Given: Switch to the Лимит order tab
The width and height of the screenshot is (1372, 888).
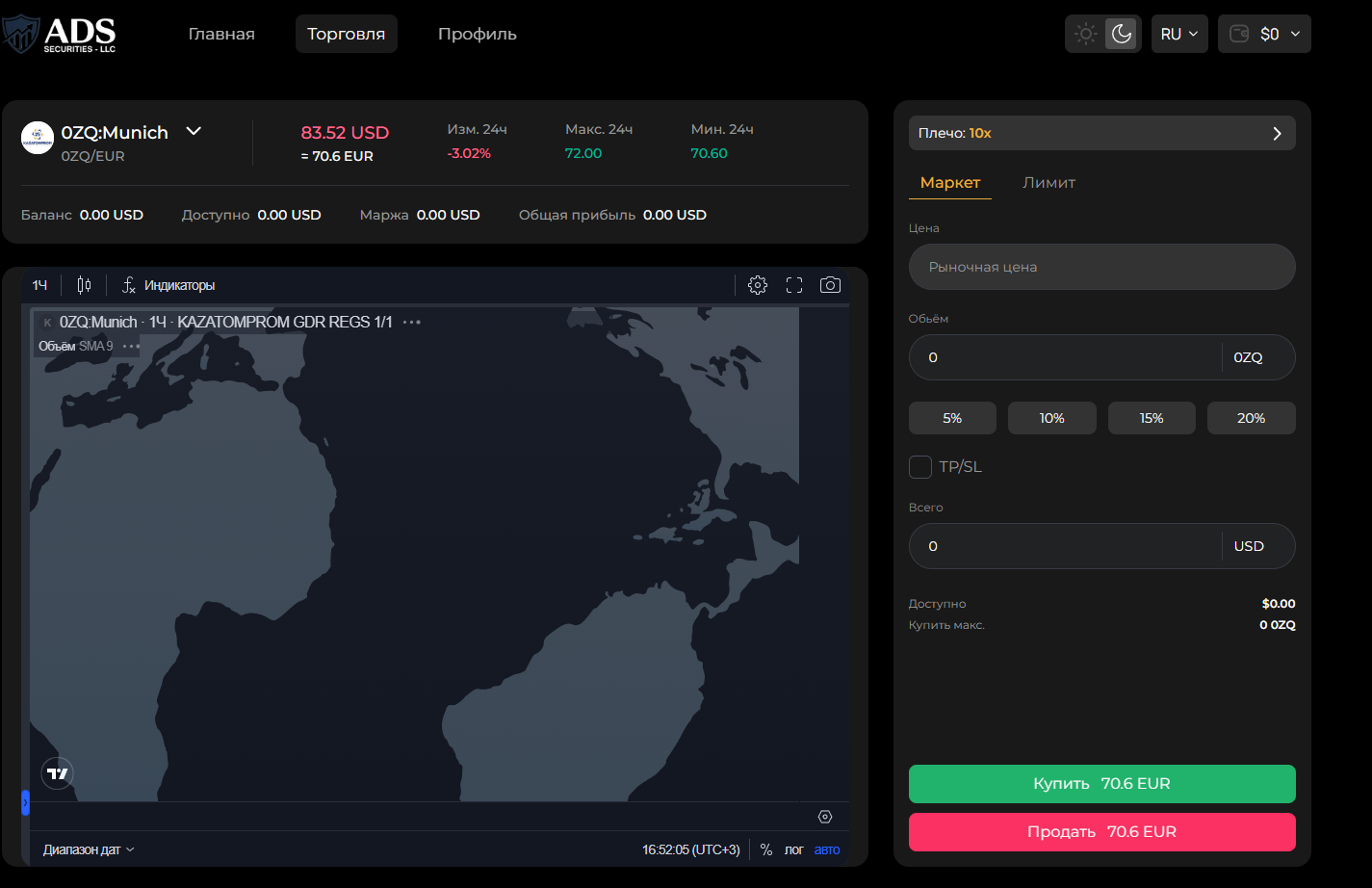Looking at the screenshot, I should [x=1048, y=183].
